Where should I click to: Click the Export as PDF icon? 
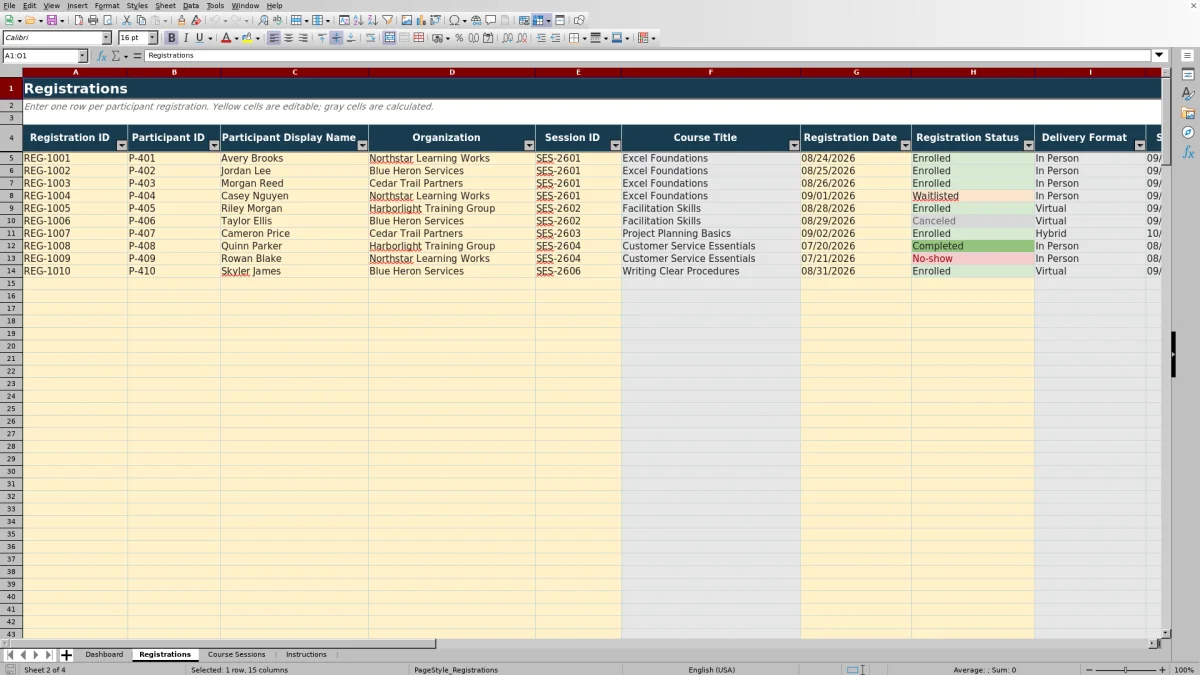[78, 20]
